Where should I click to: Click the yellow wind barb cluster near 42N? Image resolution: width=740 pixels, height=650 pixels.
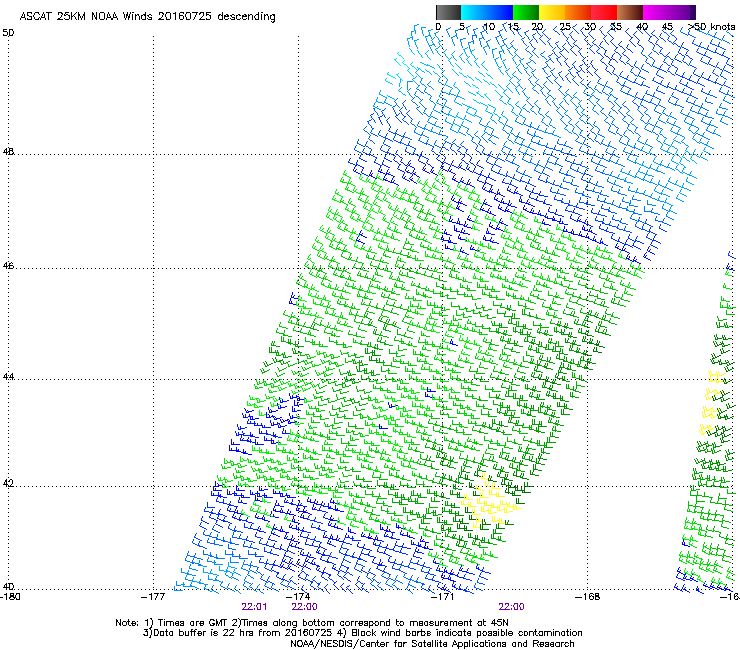[x=490, y=501]
